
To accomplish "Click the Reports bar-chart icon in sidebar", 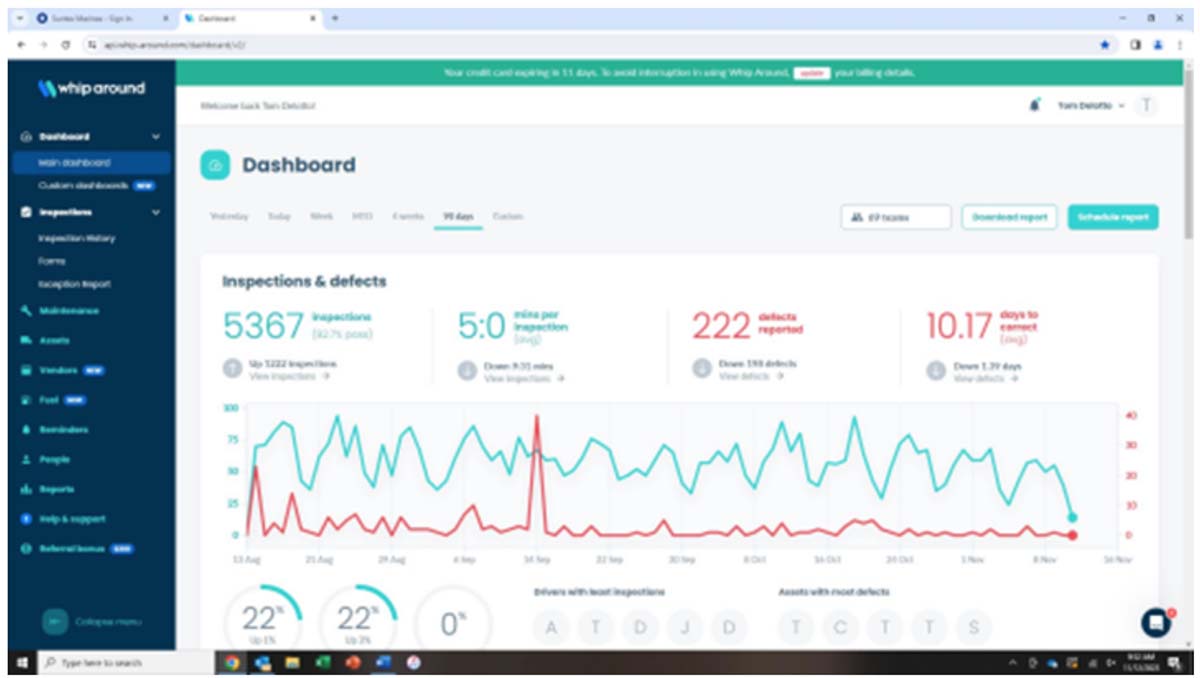I will (26, 490).
